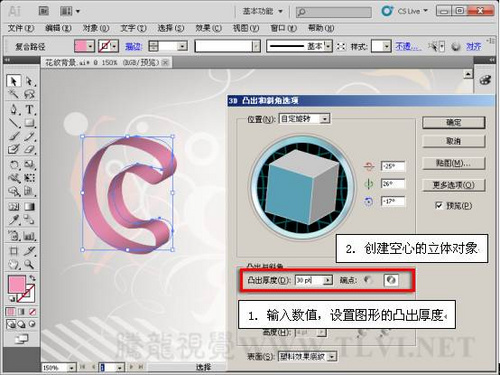Select the Direct Selection (white arrow) tool
The height and width of the screenshot is (375, 500).
(29, 81)
